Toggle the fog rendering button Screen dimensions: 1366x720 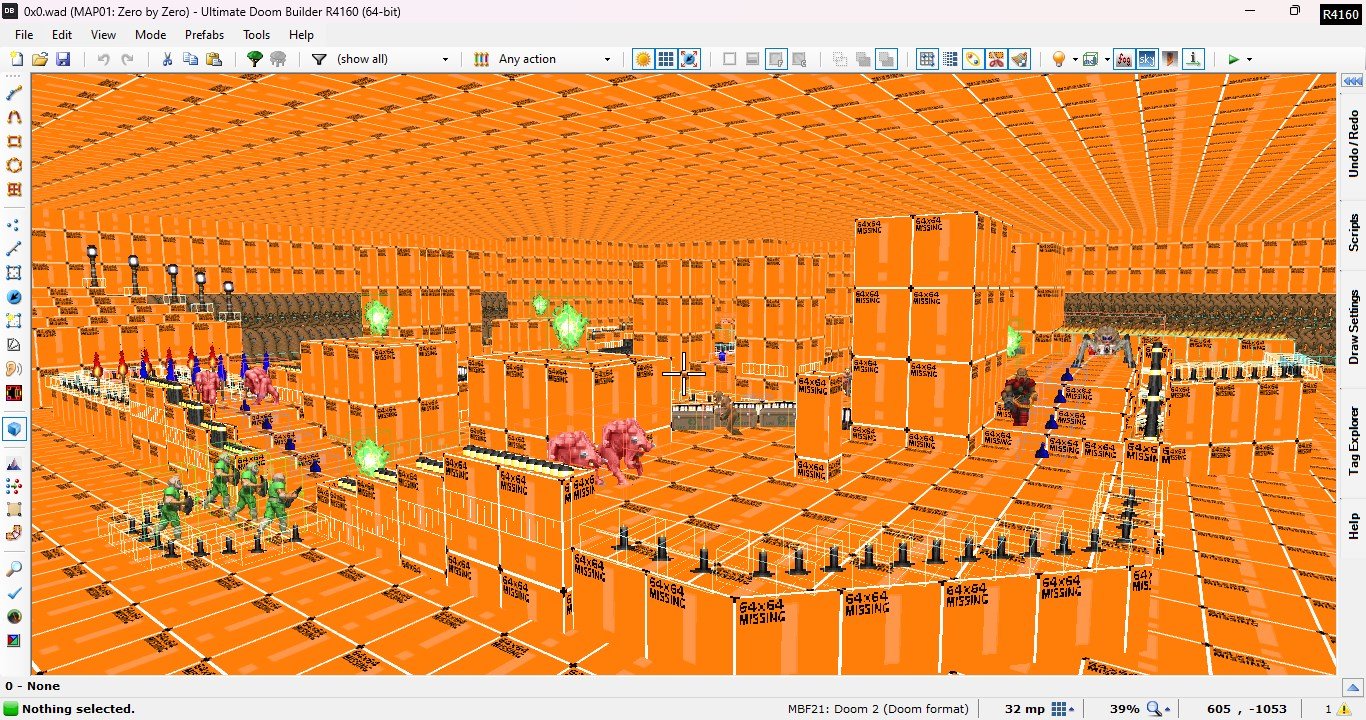(1123, 59)
